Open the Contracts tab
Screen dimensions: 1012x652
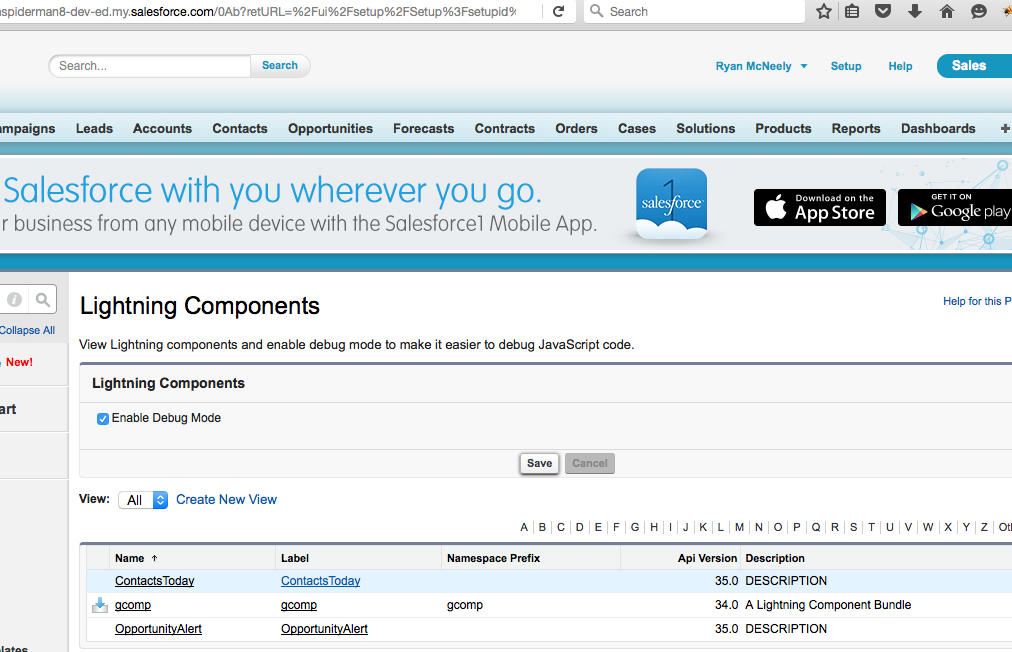point(505,128)
